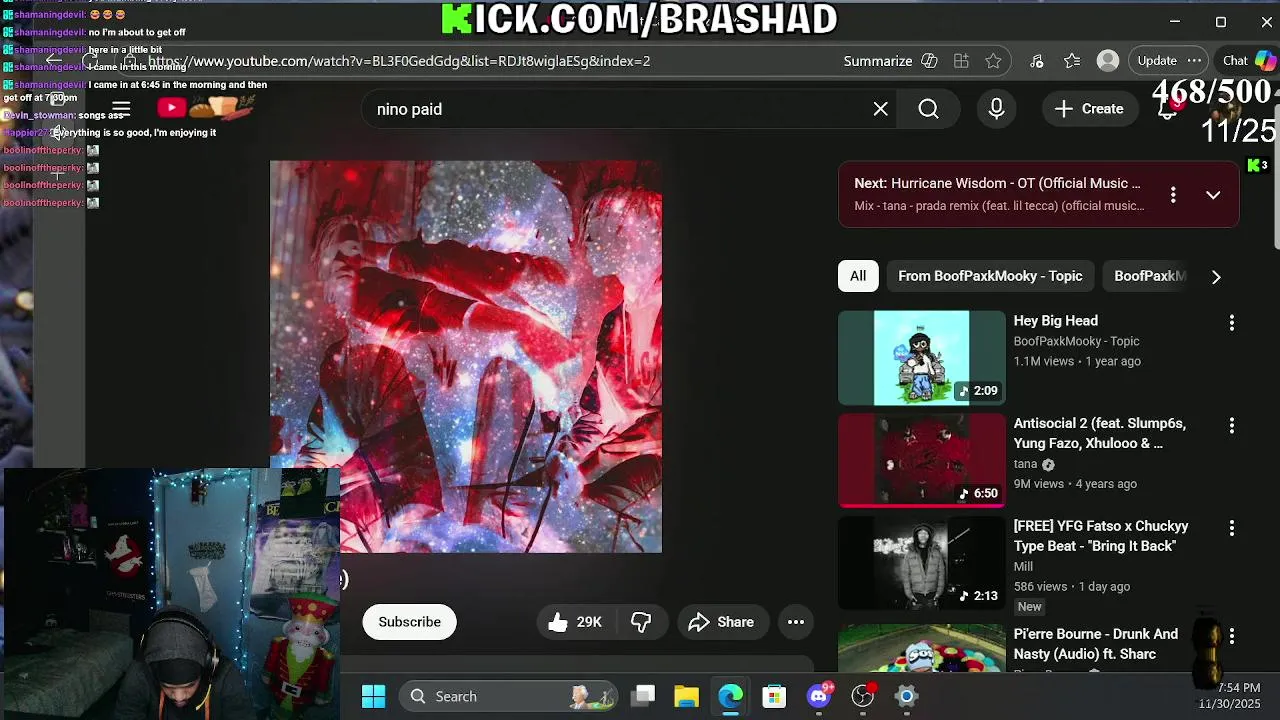The image size is (1280, 720).
Task: Open File Explorer from taskbar
Action: (686, 697)
